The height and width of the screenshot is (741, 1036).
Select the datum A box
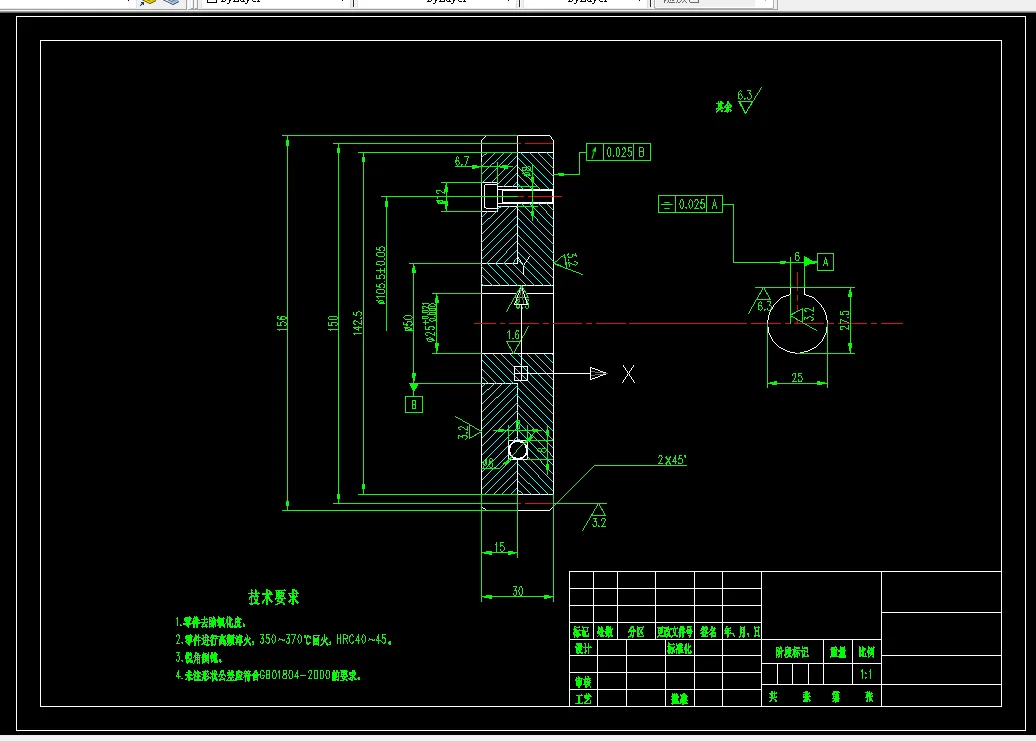(x=825, y=262)
